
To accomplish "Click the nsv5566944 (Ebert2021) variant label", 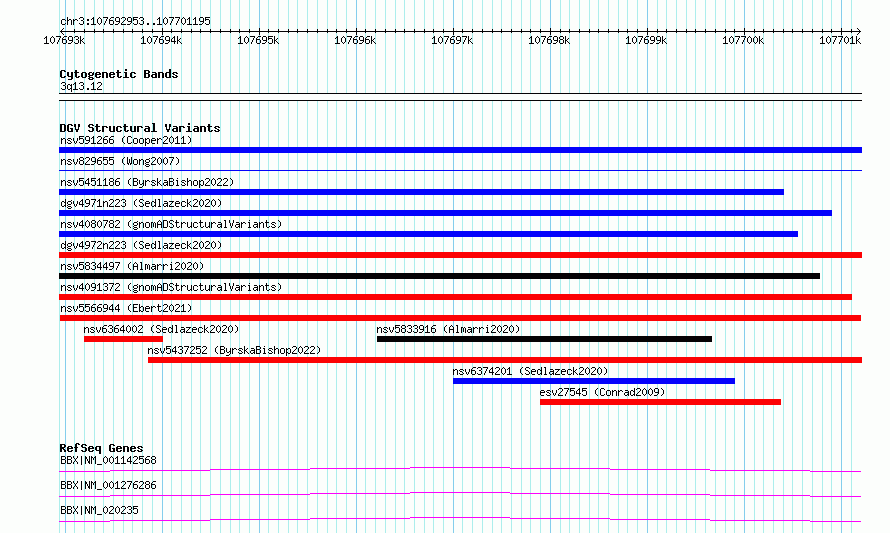I will click(x=126, y=308).
